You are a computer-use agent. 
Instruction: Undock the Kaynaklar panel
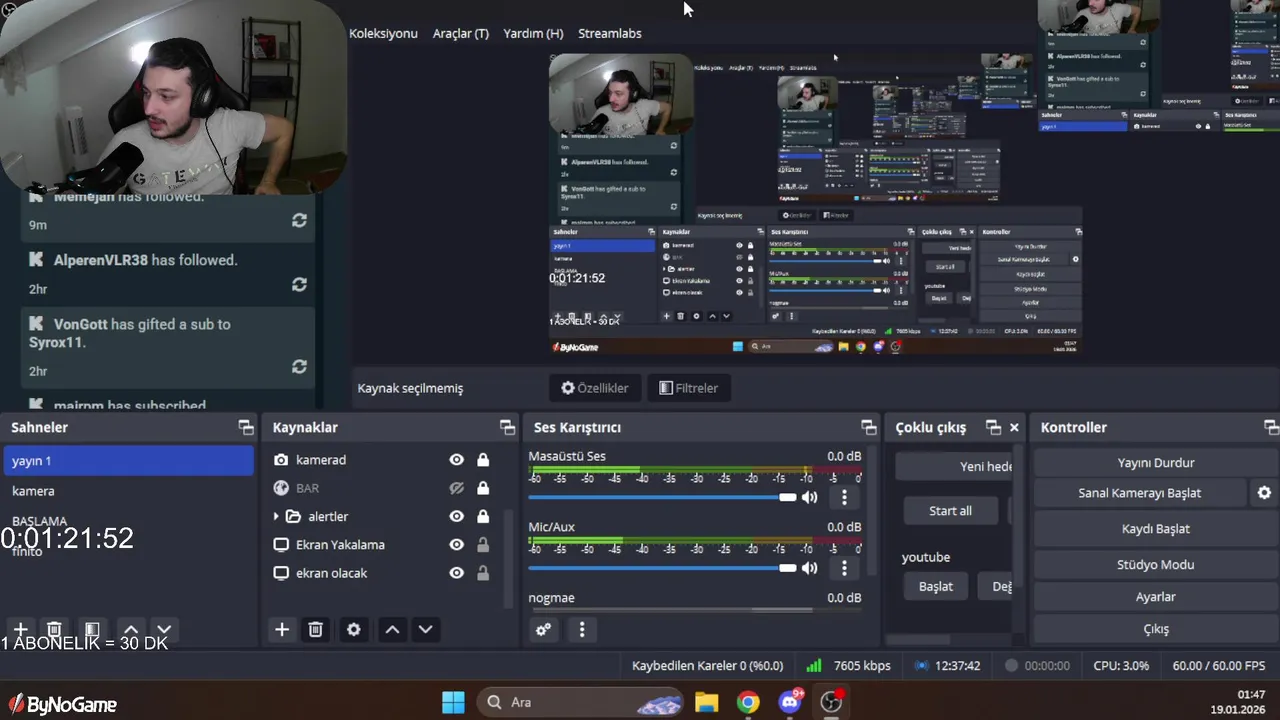point(507,427)
